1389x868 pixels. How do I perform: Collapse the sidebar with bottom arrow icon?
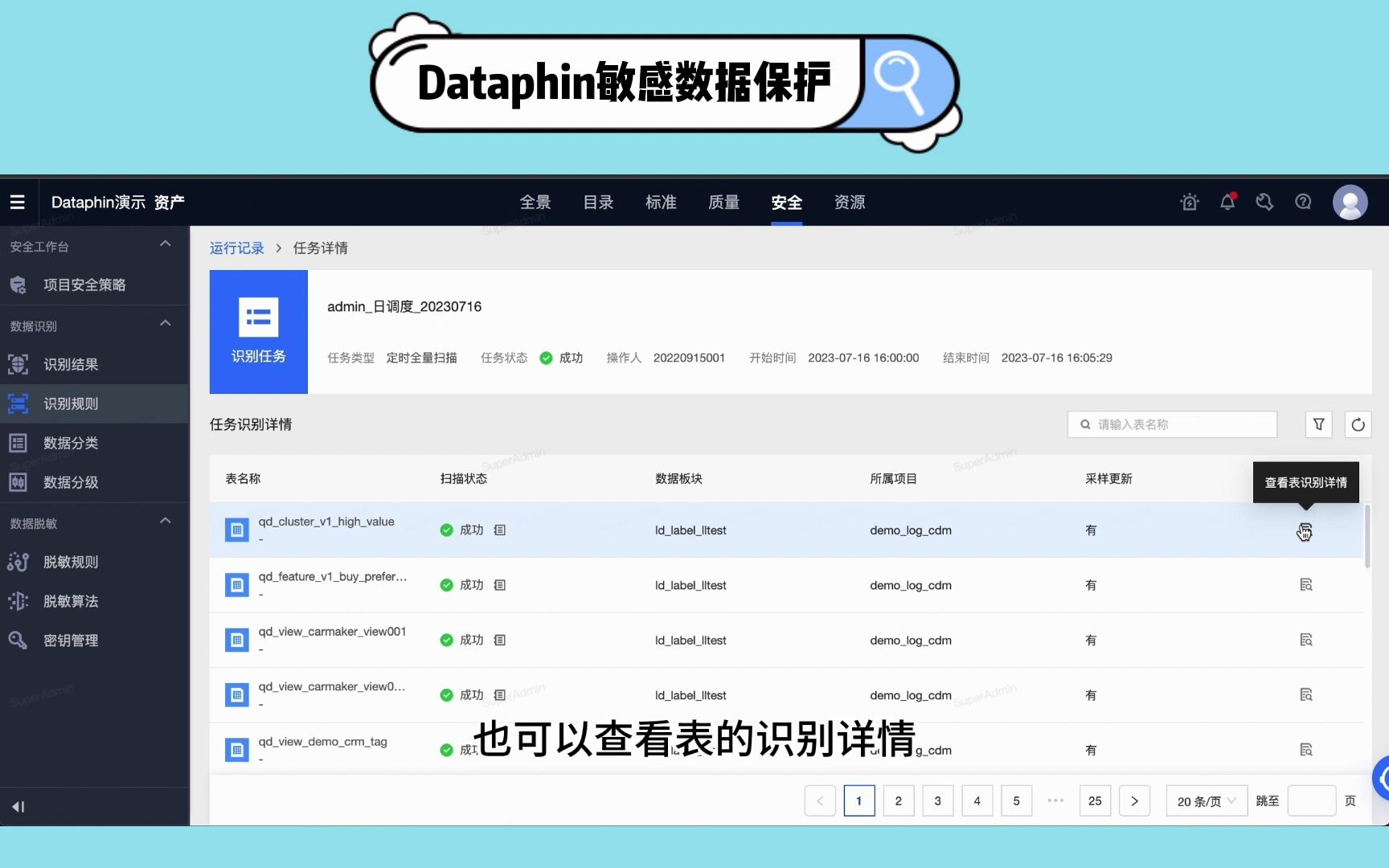pos(18,806)
